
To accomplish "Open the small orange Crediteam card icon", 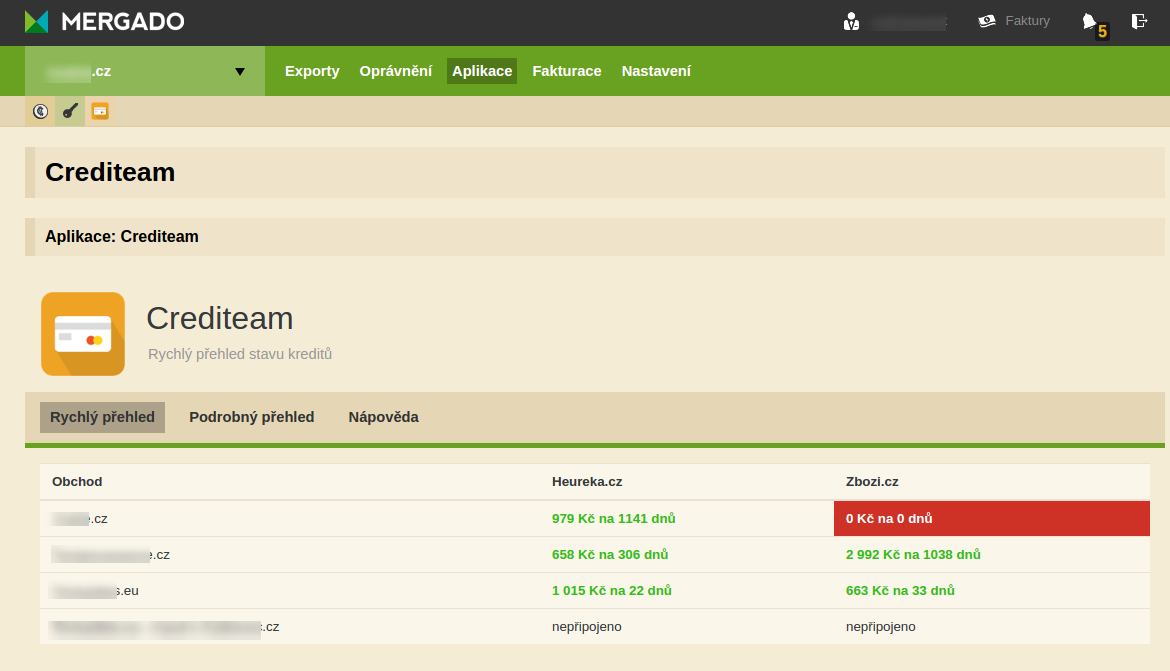I will 100,111.
